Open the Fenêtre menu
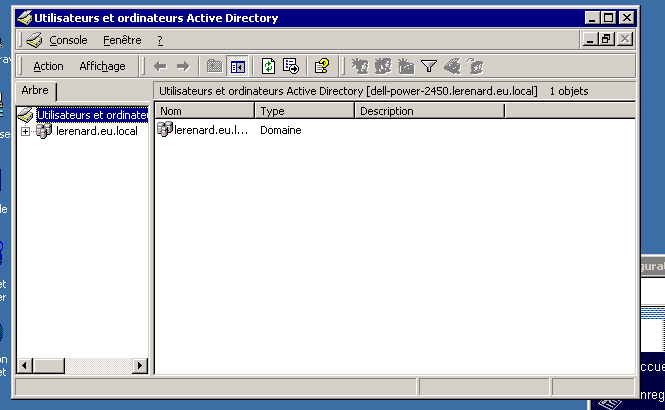Image resolution: width=665 pixels, height=410 pixels. 122,40
